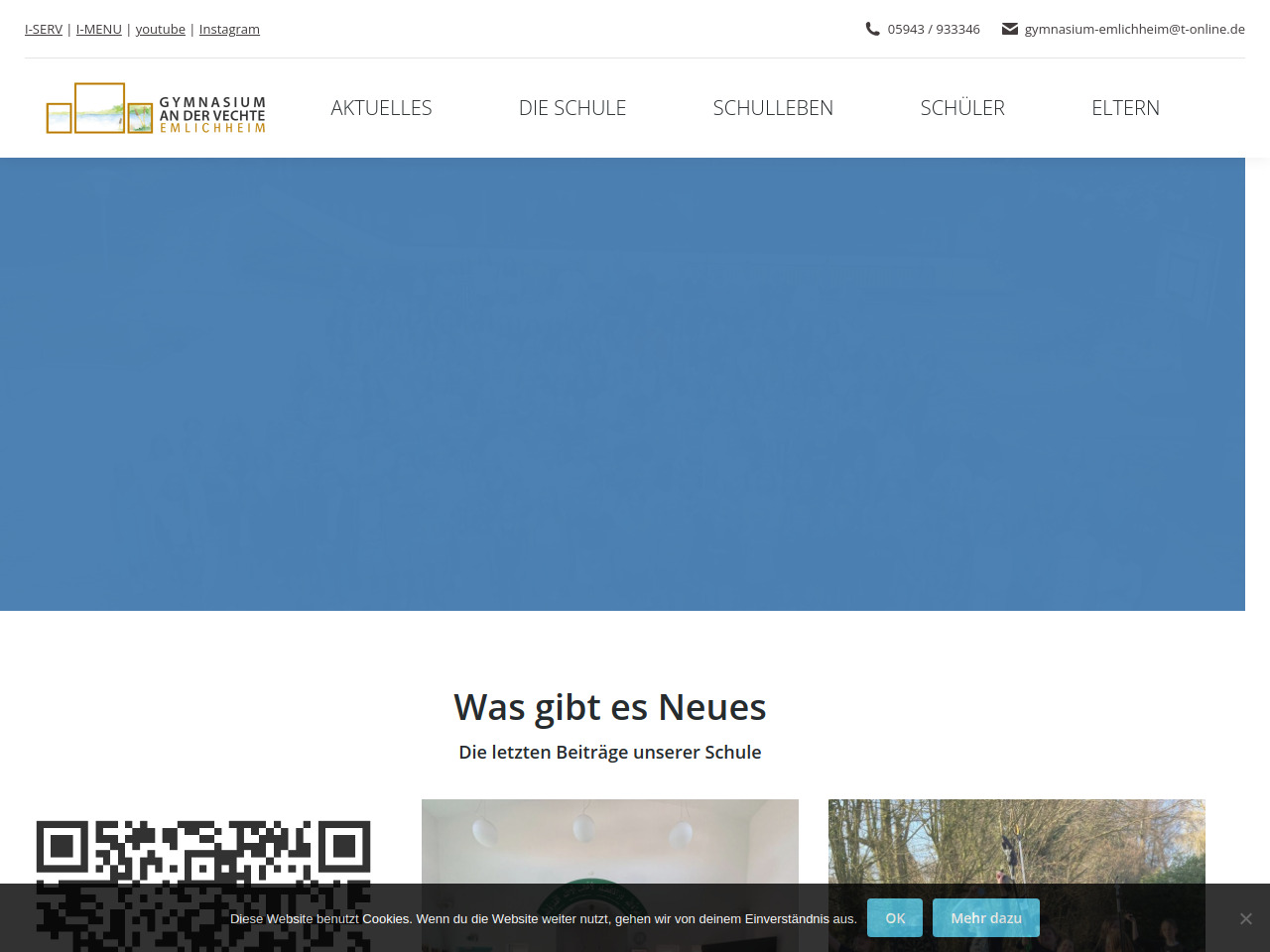Open the QR code image post
Image resolution: width=1270 pixels, height=952 pixels.
[203, 853]
